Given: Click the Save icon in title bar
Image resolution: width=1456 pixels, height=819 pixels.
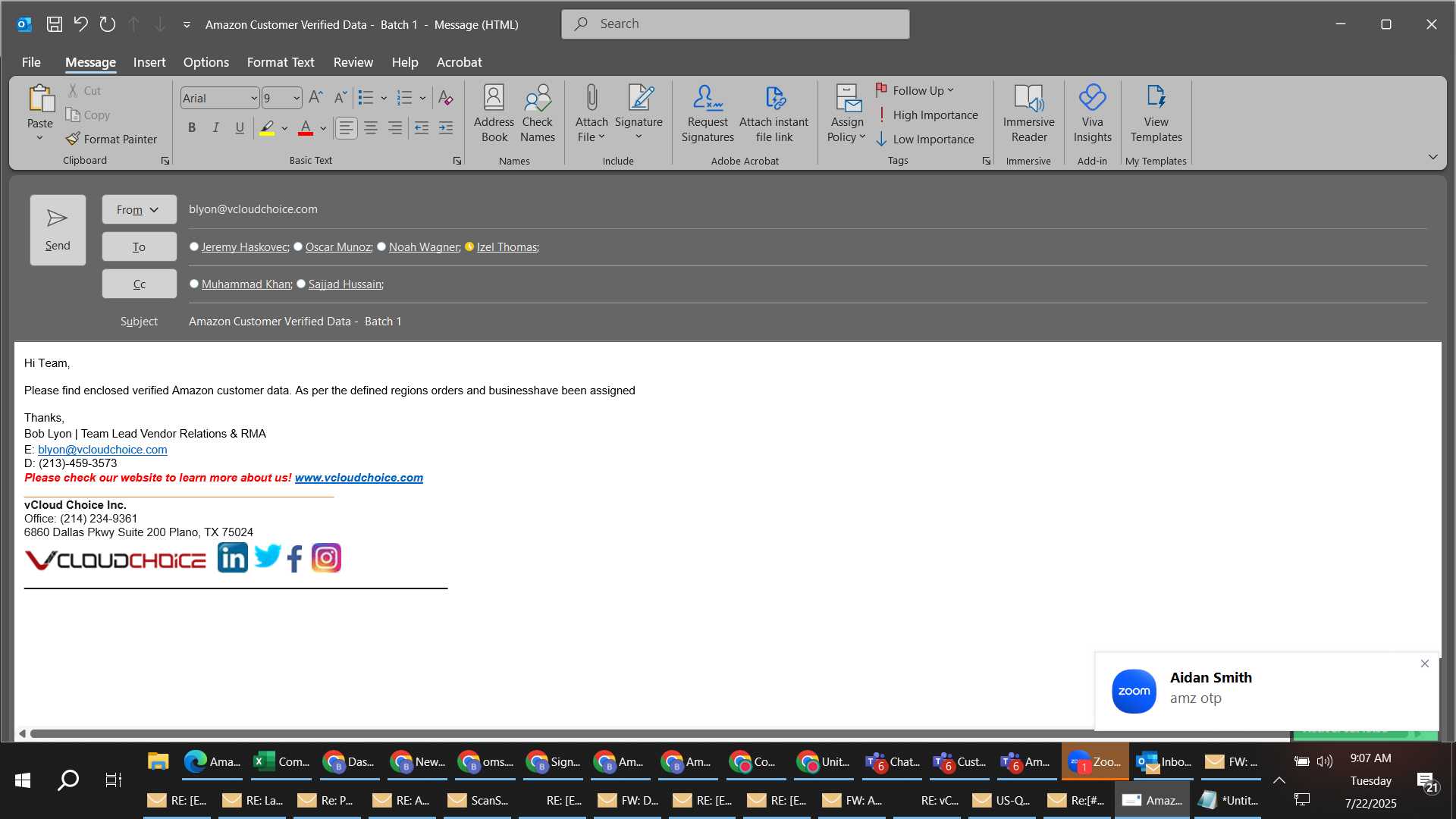Looking at the screenshot, I should [x=54, y=24].
